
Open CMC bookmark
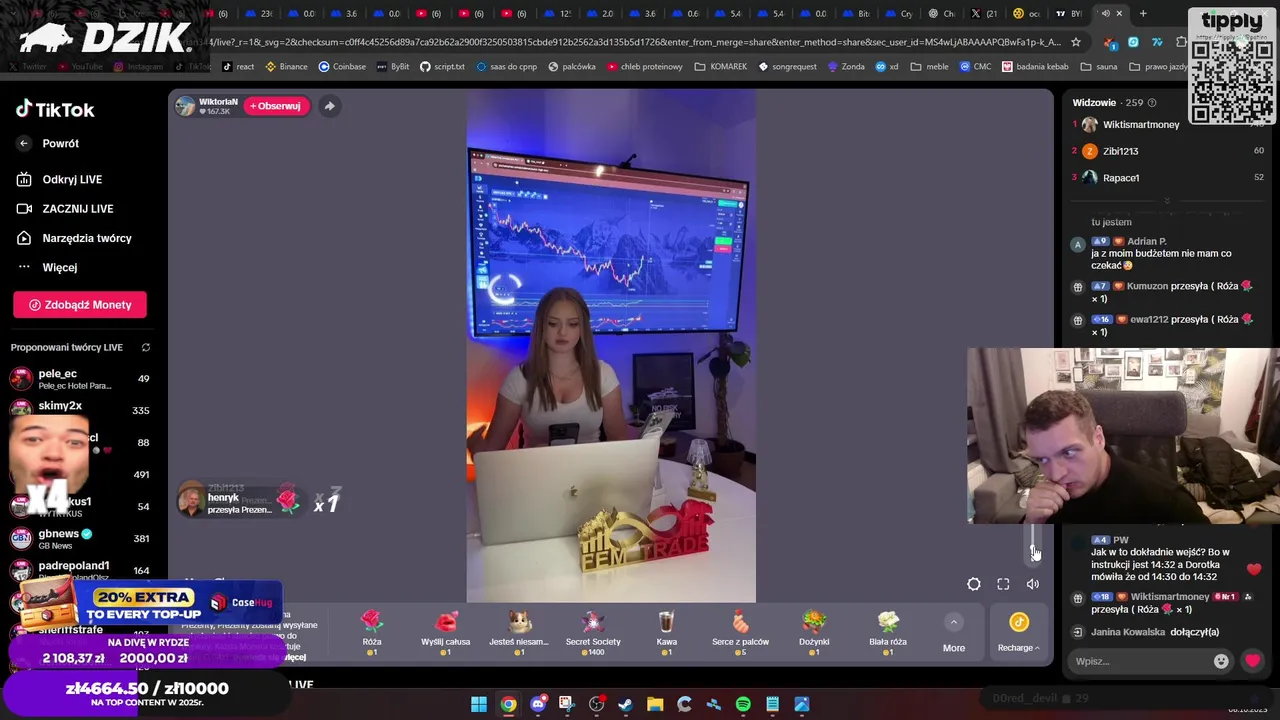pos(975,66)
